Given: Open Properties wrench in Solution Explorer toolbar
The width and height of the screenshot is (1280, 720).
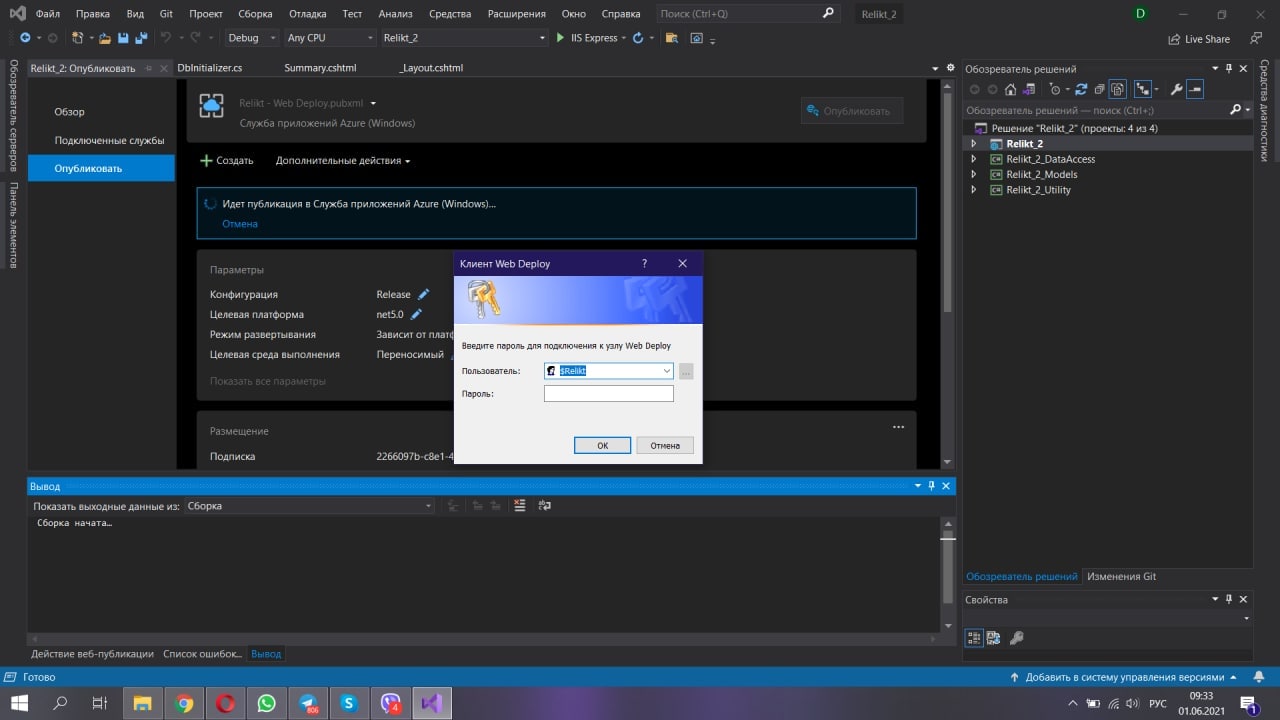Looking at the screenshot, I should click(1177, 89).
